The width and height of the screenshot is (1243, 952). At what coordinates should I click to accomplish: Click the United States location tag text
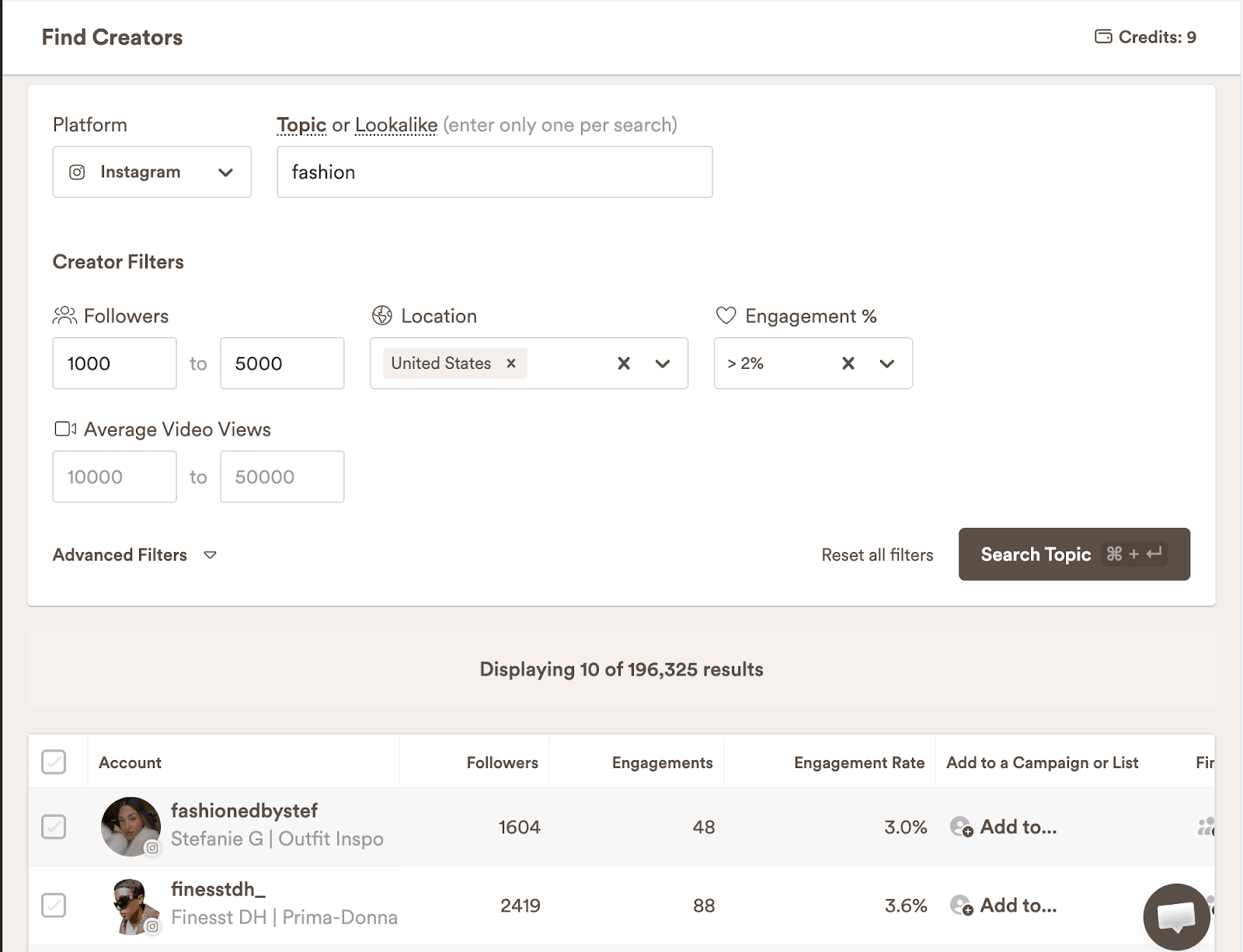pos(440,363)
